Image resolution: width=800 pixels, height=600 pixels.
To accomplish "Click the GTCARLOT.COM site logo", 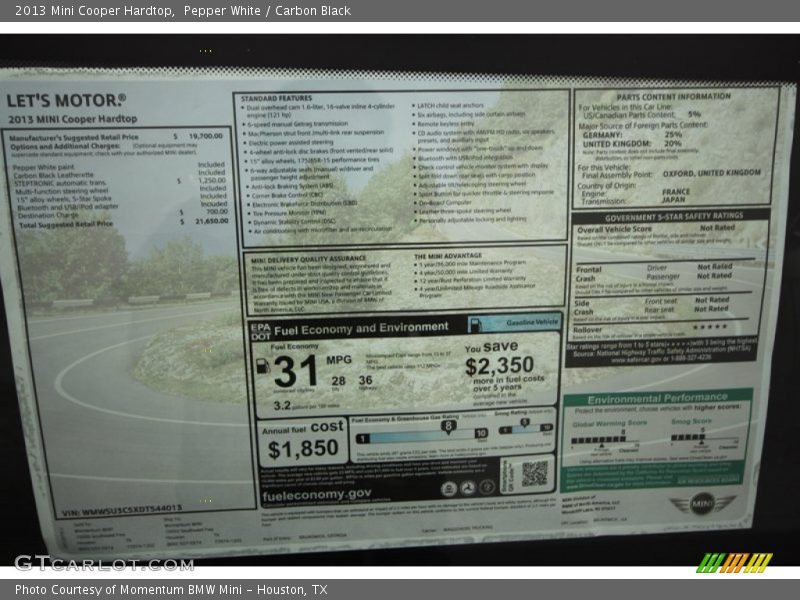I will (x=104, y=564).
